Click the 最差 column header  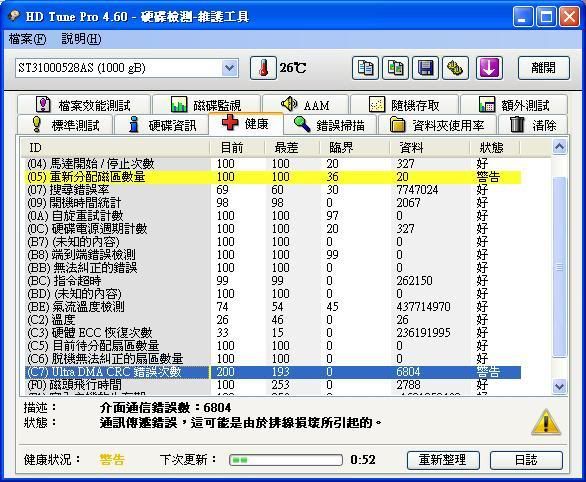coord(292,147)
